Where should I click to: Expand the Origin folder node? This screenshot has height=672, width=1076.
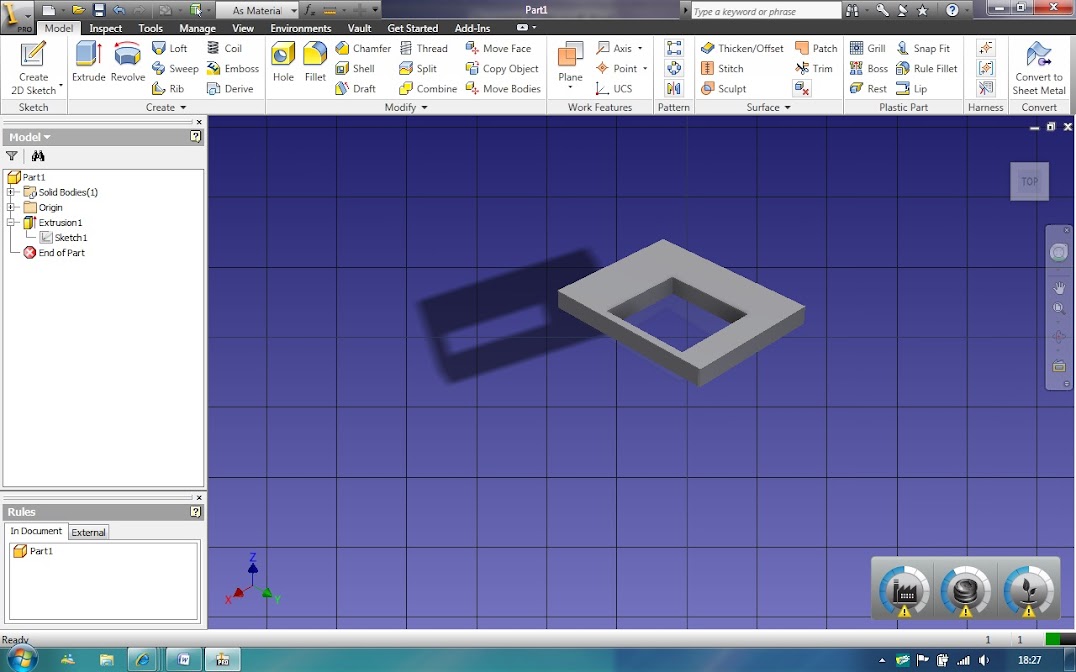(x=10, y=207)
